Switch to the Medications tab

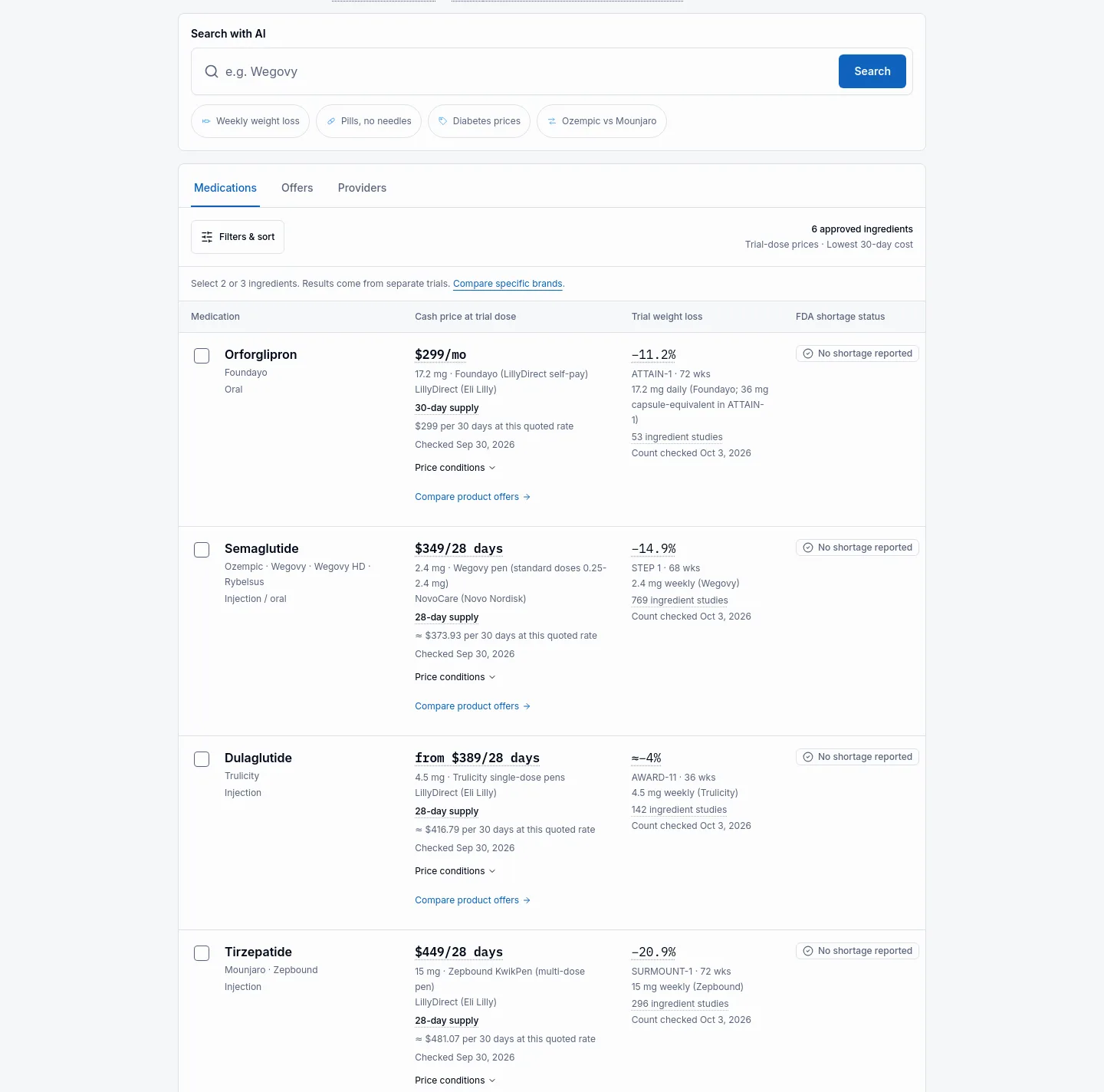(x=225, y=188)
